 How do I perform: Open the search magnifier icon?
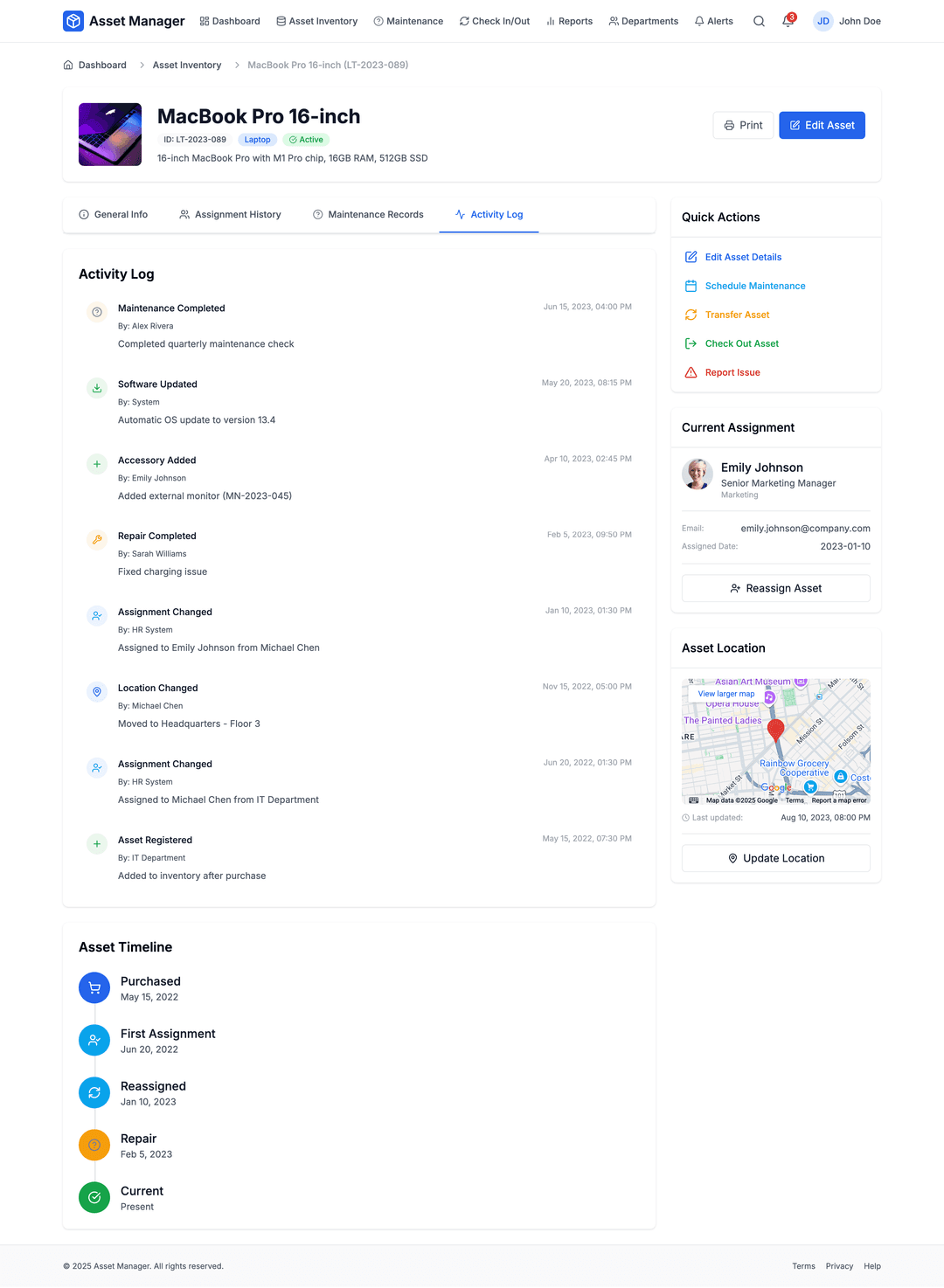(759, 21)
